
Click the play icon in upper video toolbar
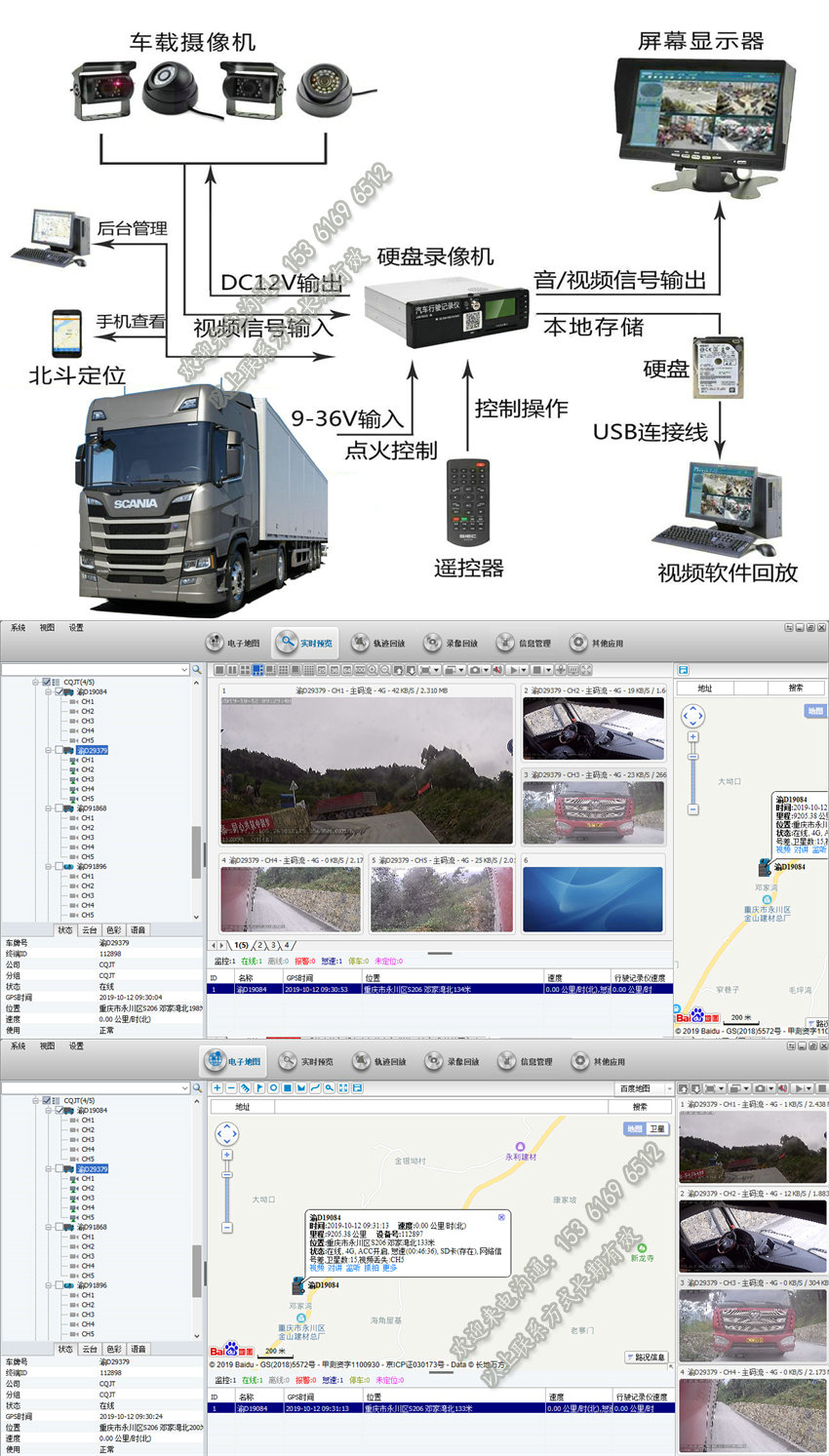(x=513, y=670)
